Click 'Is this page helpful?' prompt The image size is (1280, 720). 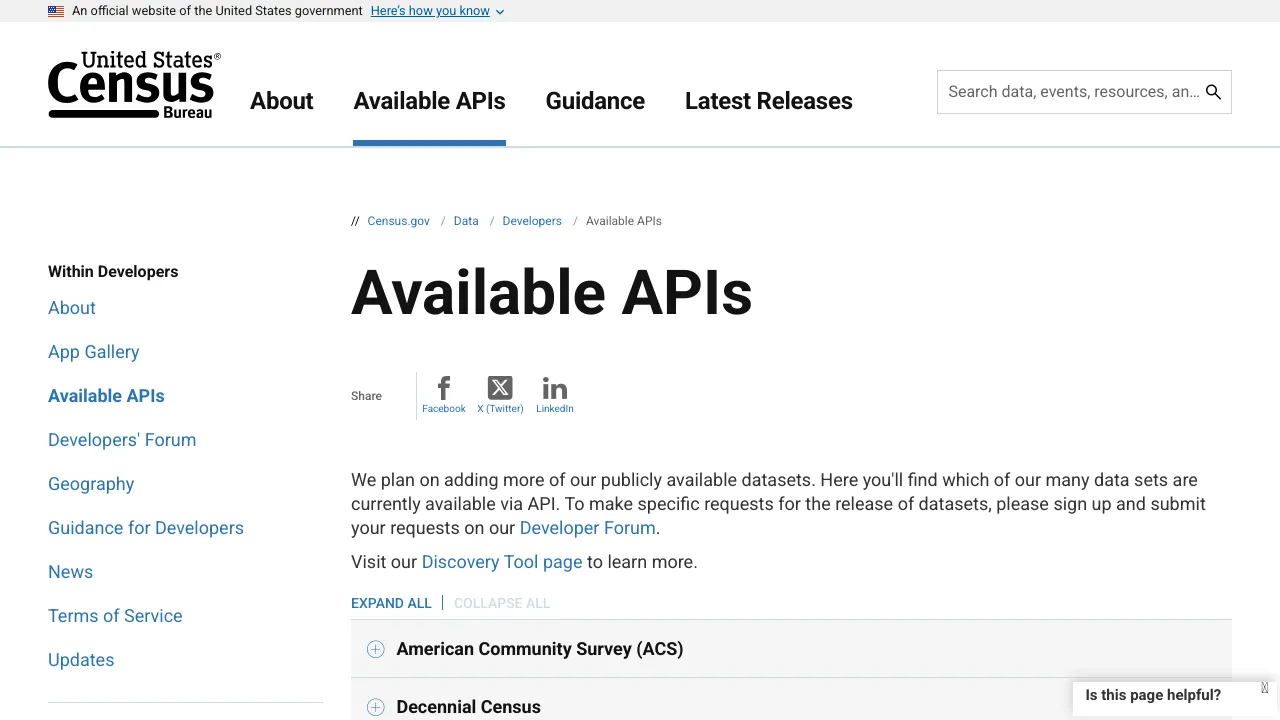pyautogui.click(x=1153, y=695)
